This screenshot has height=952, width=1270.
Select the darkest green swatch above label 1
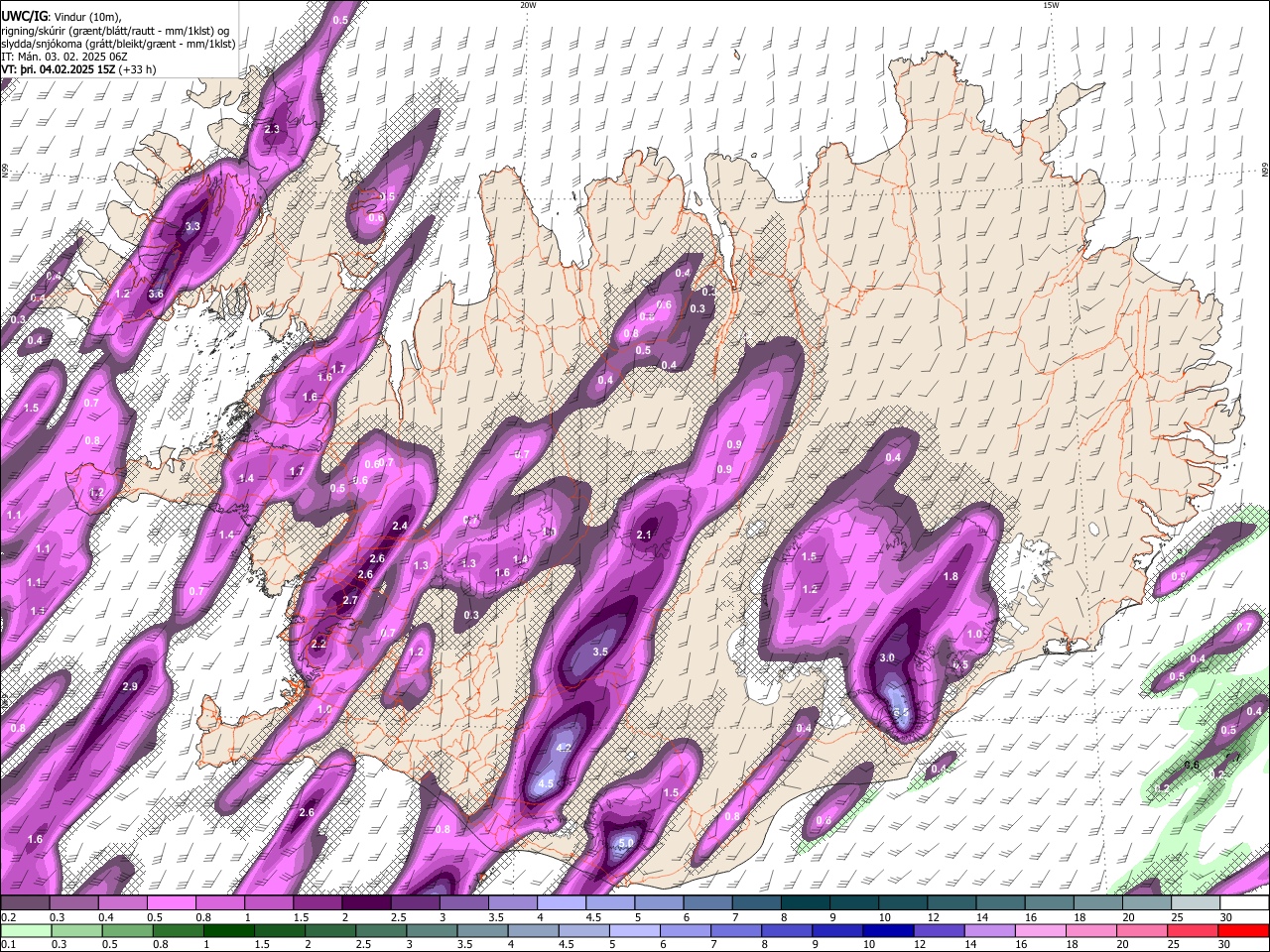point(227,930)
